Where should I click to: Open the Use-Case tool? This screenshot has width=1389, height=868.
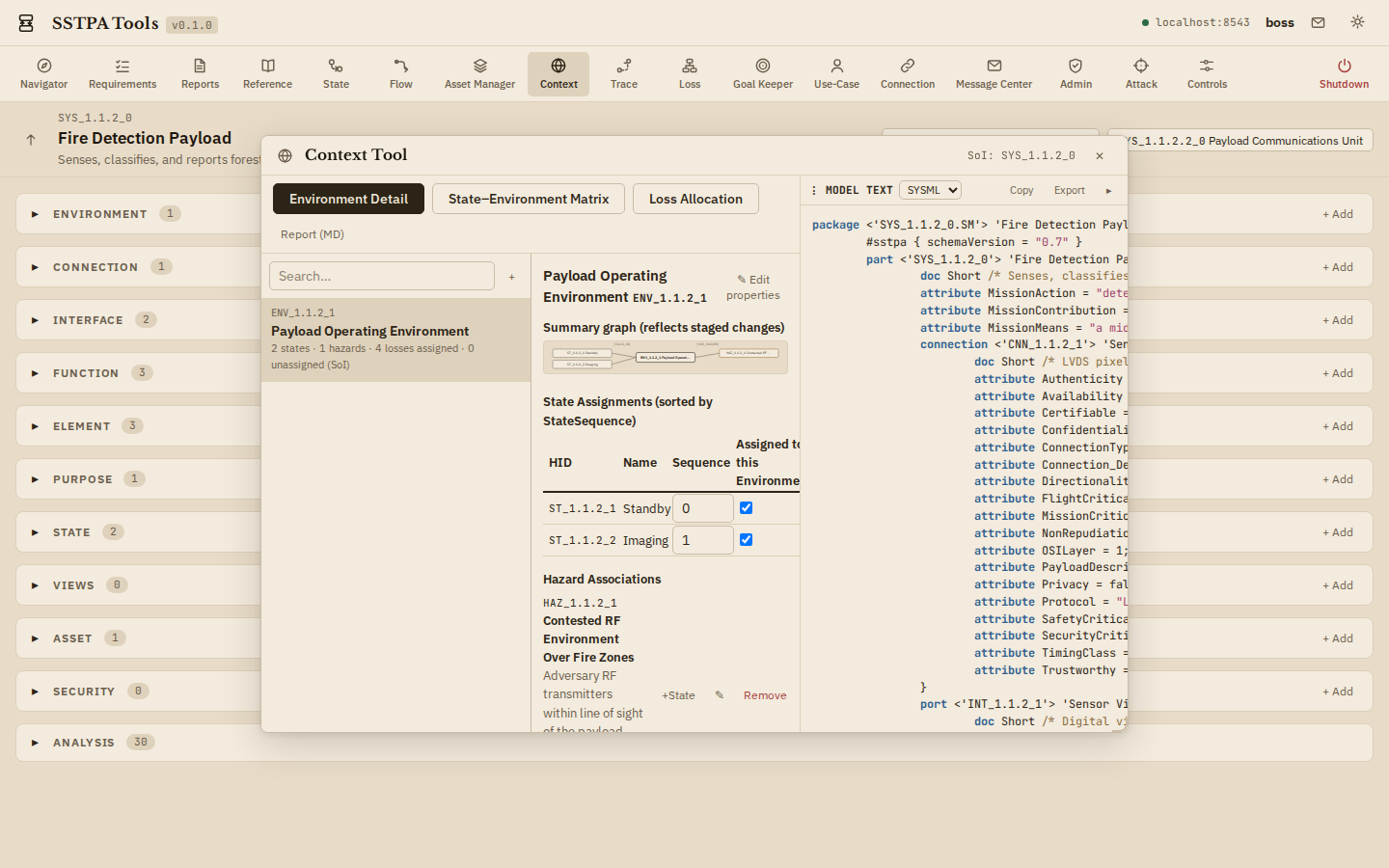[x=836, y=74]
